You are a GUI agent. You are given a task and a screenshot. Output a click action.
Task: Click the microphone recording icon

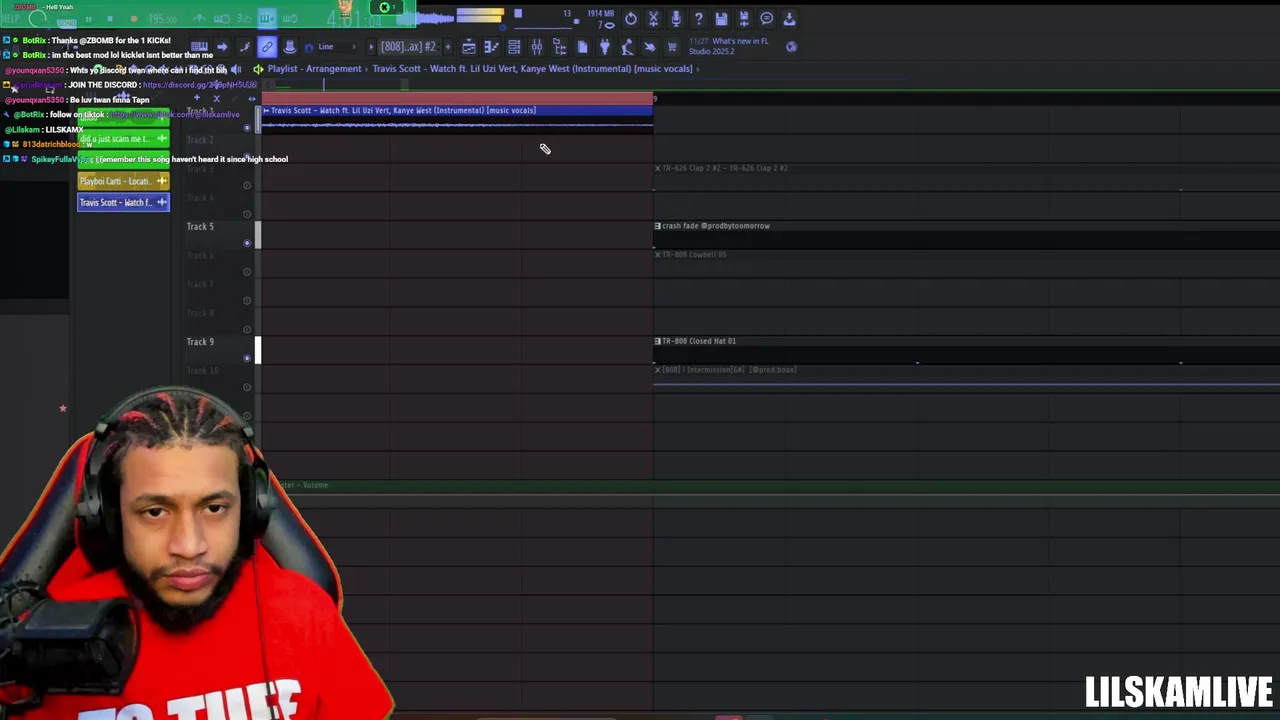tap(675, 18)
